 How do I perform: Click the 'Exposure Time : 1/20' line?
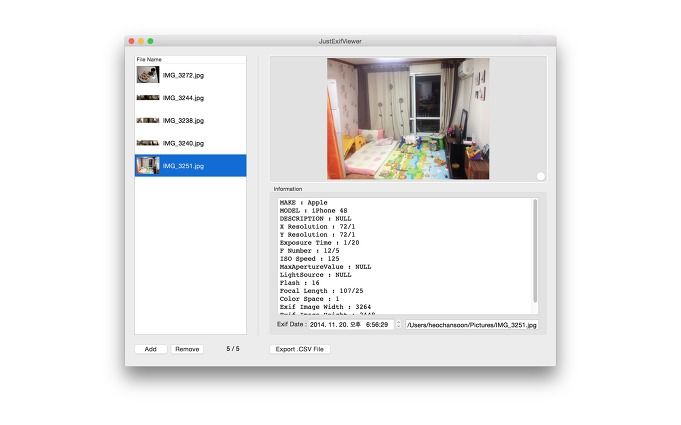319,243
